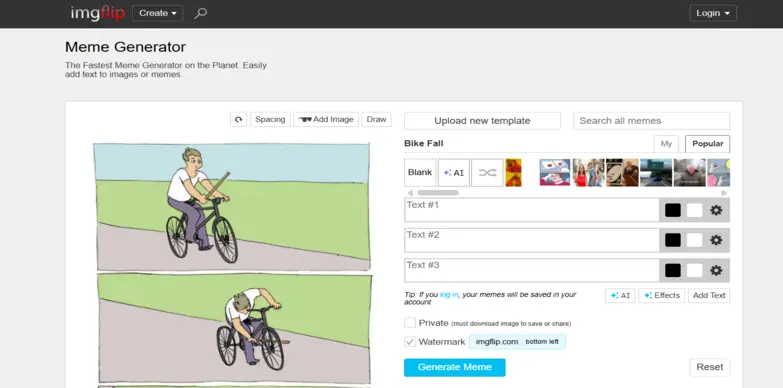Click the Search all memes field
This screenshot has width=783, height=388.
[x=652, y=121]
